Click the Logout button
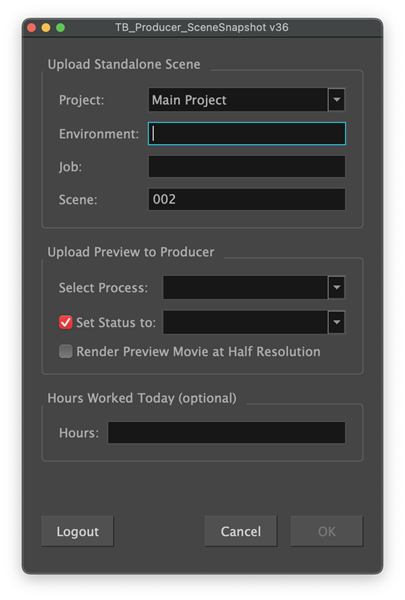Viewport: 405px width, 600px height. [78, 531]
